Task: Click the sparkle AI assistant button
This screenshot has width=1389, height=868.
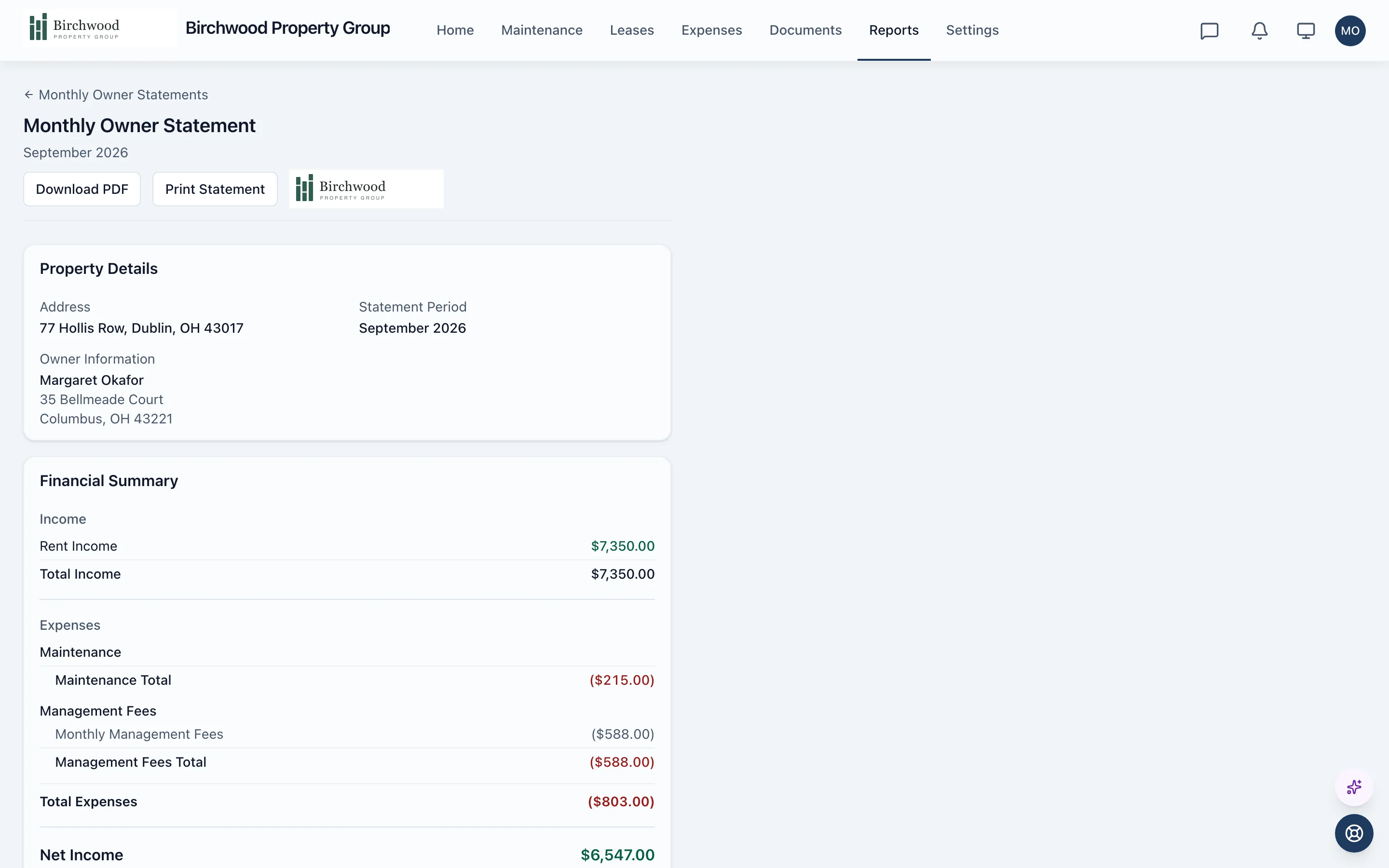Action: tap(1354, 787)
